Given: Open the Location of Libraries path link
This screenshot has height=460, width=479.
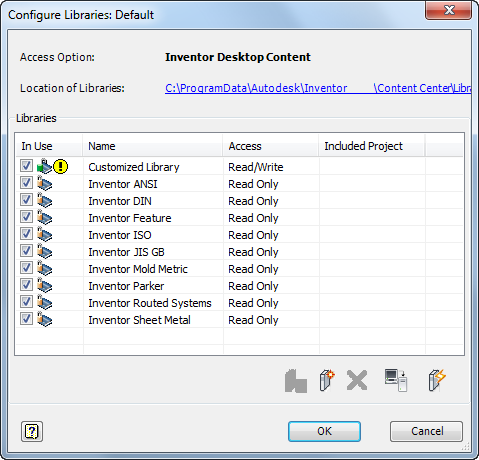Looking at the screenshot, I should click(318, 88).
